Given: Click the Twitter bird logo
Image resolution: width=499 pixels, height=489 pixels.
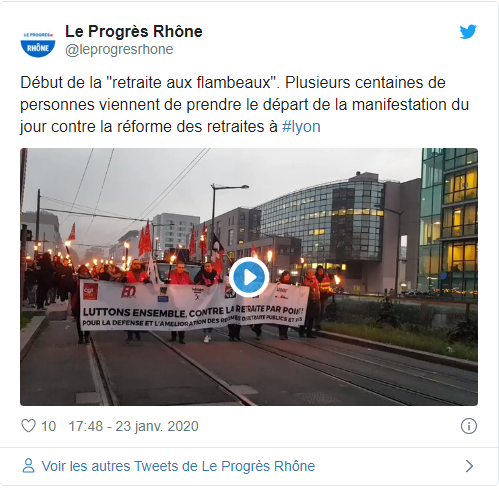Looking at the screenshot, I should (x=468, y=32).
